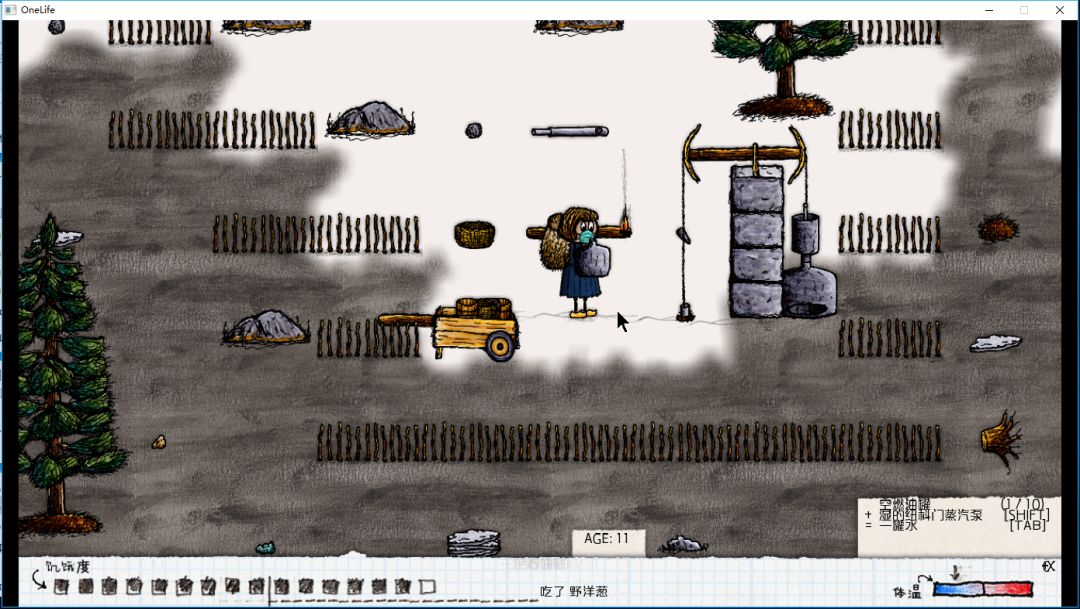Screen dimensions: 1080x609
Task: Click the 一罐水 result line
Action: 898,526
